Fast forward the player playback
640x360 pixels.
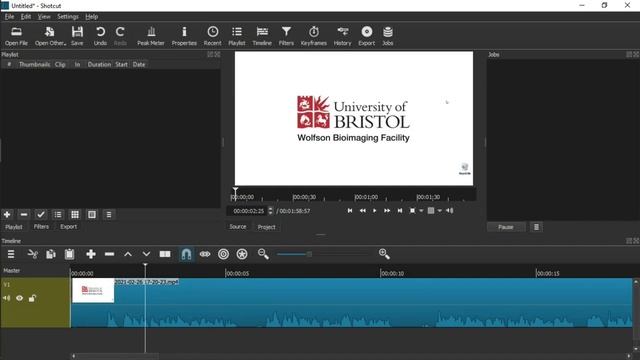coord(387,211)
